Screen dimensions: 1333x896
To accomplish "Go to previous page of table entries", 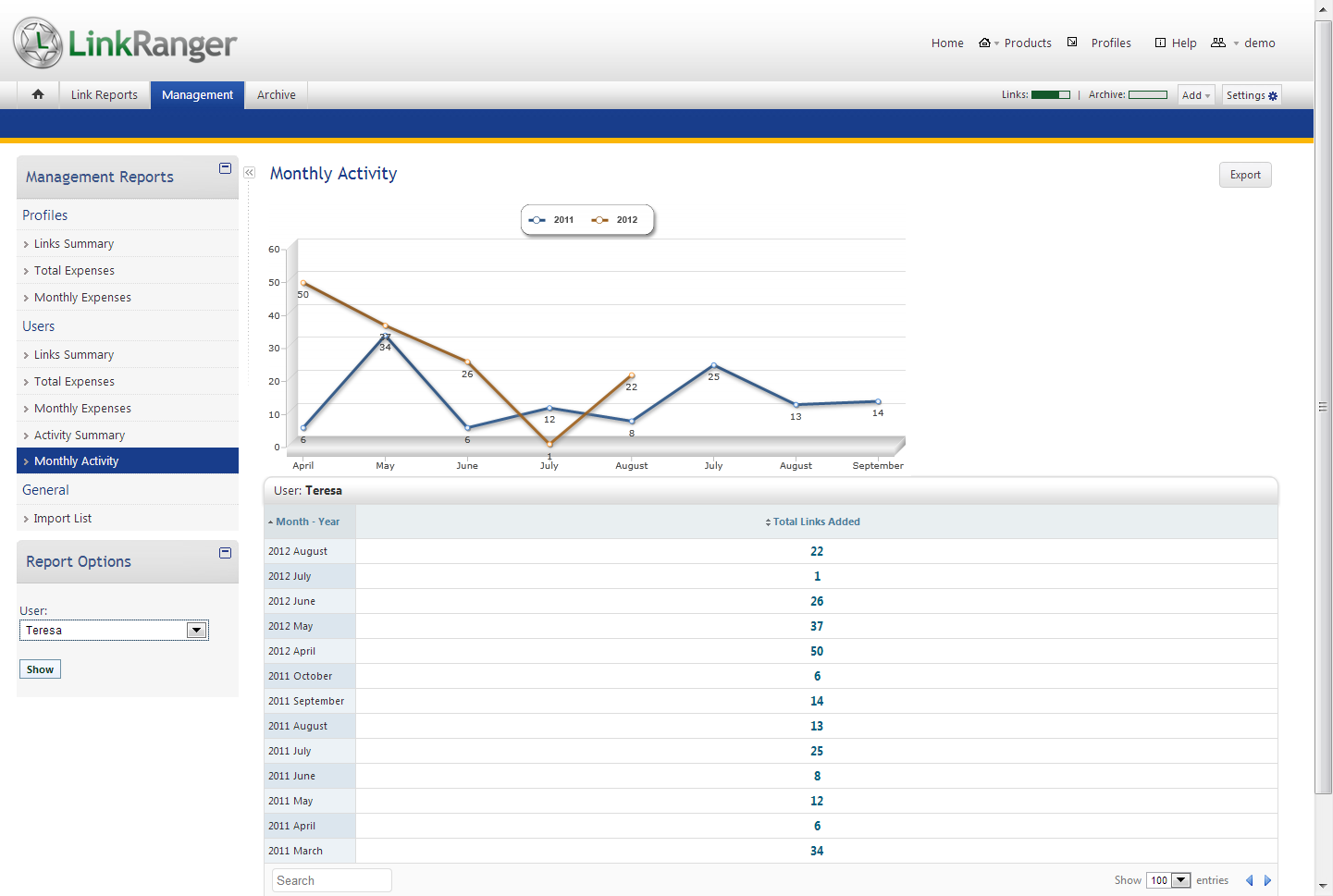I will tap(1249, 880).
